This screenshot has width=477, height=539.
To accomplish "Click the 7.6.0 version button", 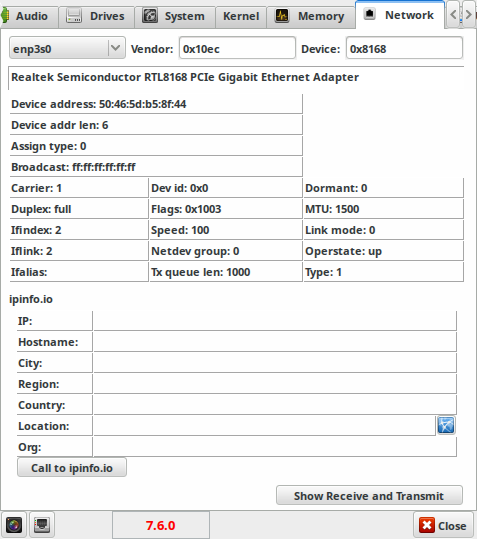I will [160, 525].
